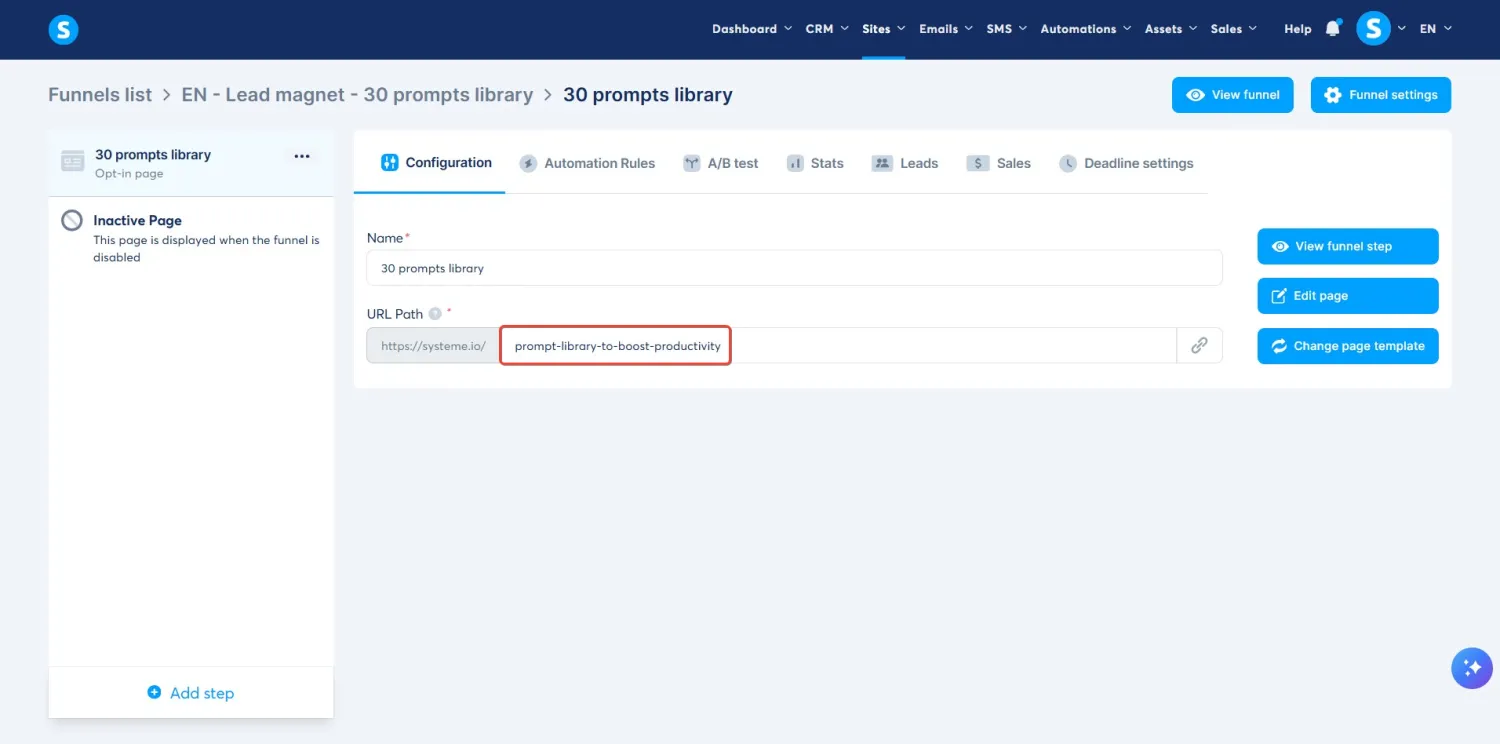Open the EN language selector
Viewport: 1500px width, 744px height.
pyautogui.click(x=1436, y=29)
